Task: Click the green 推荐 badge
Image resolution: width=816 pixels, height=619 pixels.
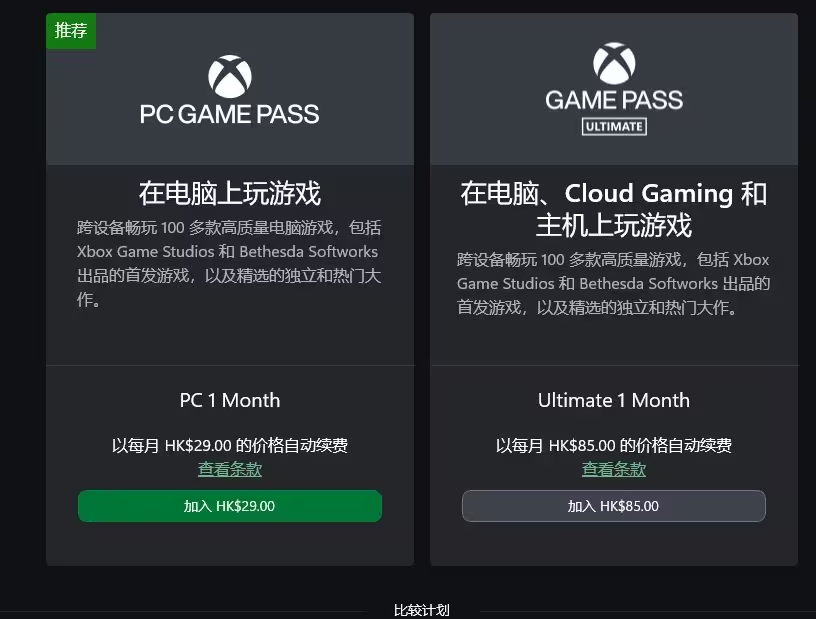Action: (x=71, y=31)
